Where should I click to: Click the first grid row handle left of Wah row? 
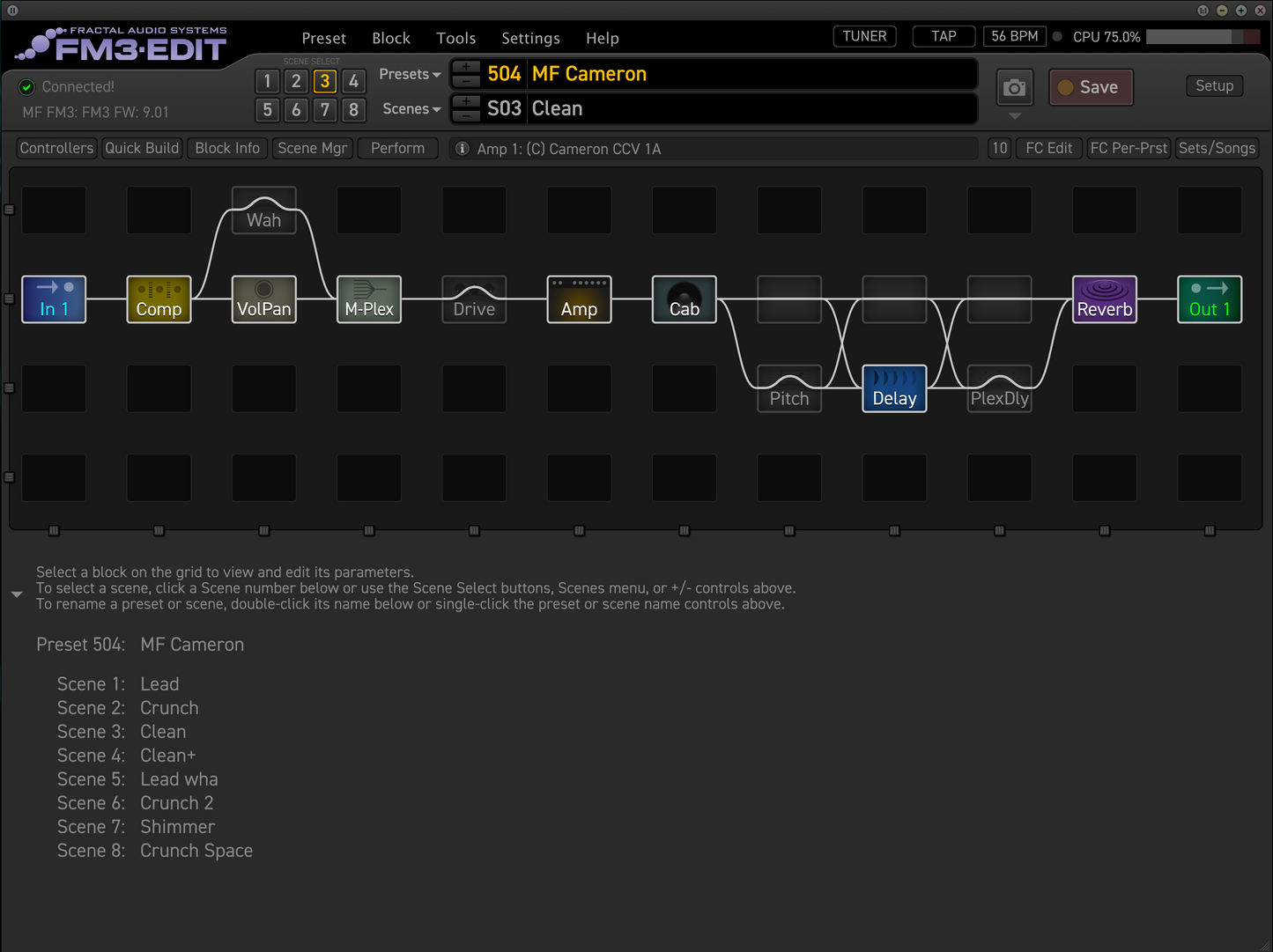pos(10,210)
